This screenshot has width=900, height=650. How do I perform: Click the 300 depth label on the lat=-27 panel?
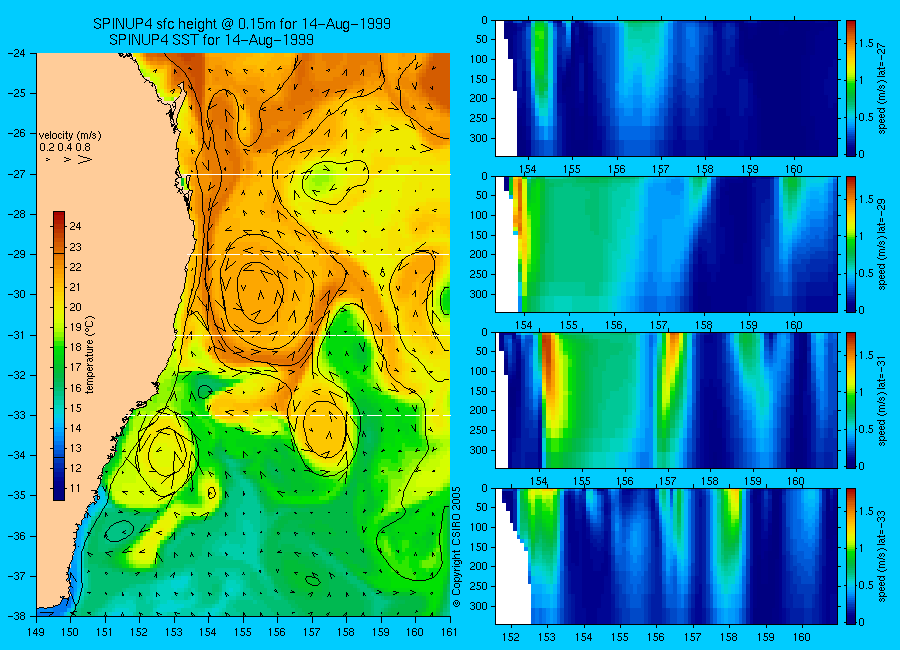479,138
